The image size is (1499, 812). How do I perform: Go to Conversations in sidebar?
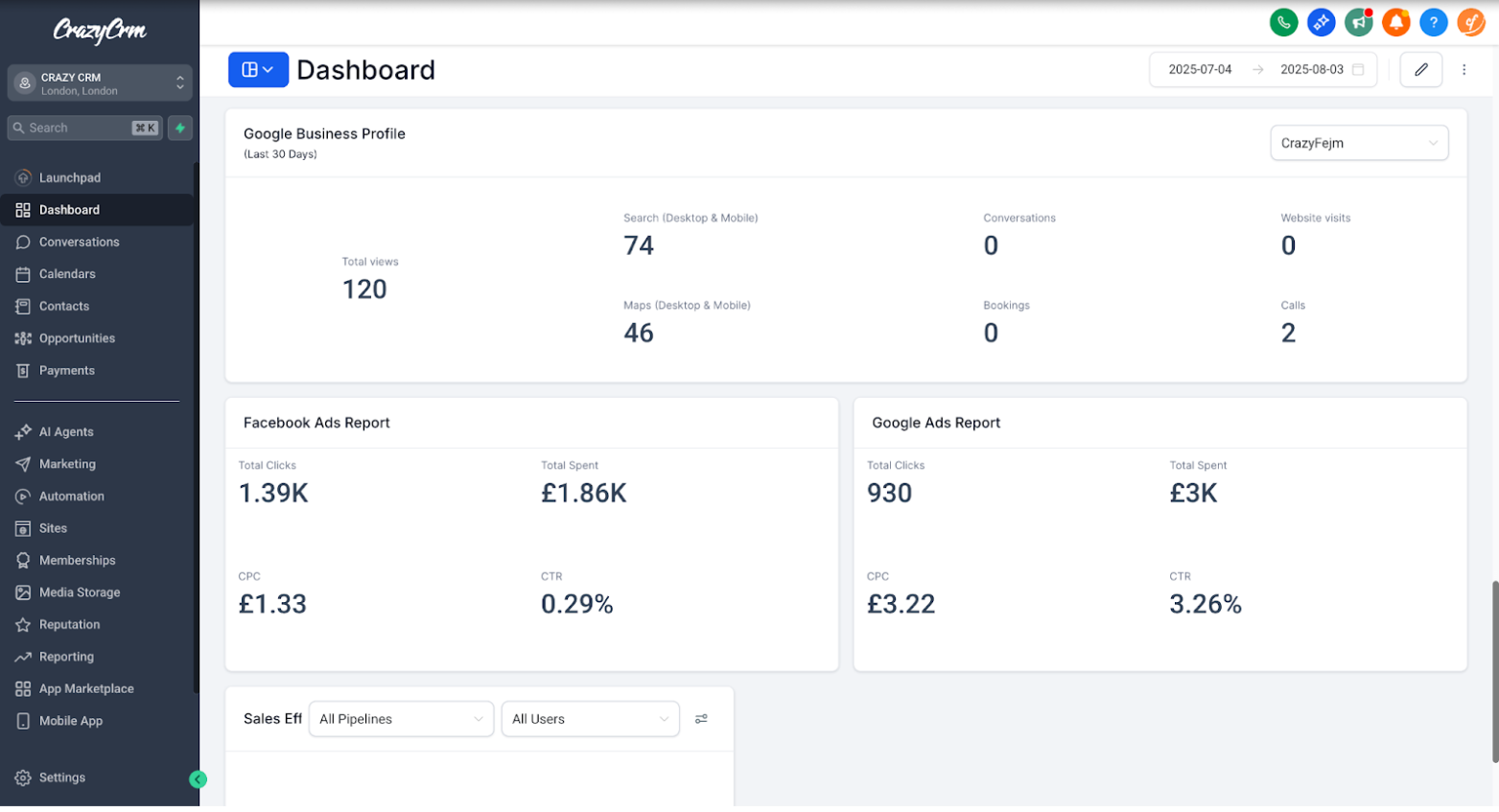tap(79, 243)
